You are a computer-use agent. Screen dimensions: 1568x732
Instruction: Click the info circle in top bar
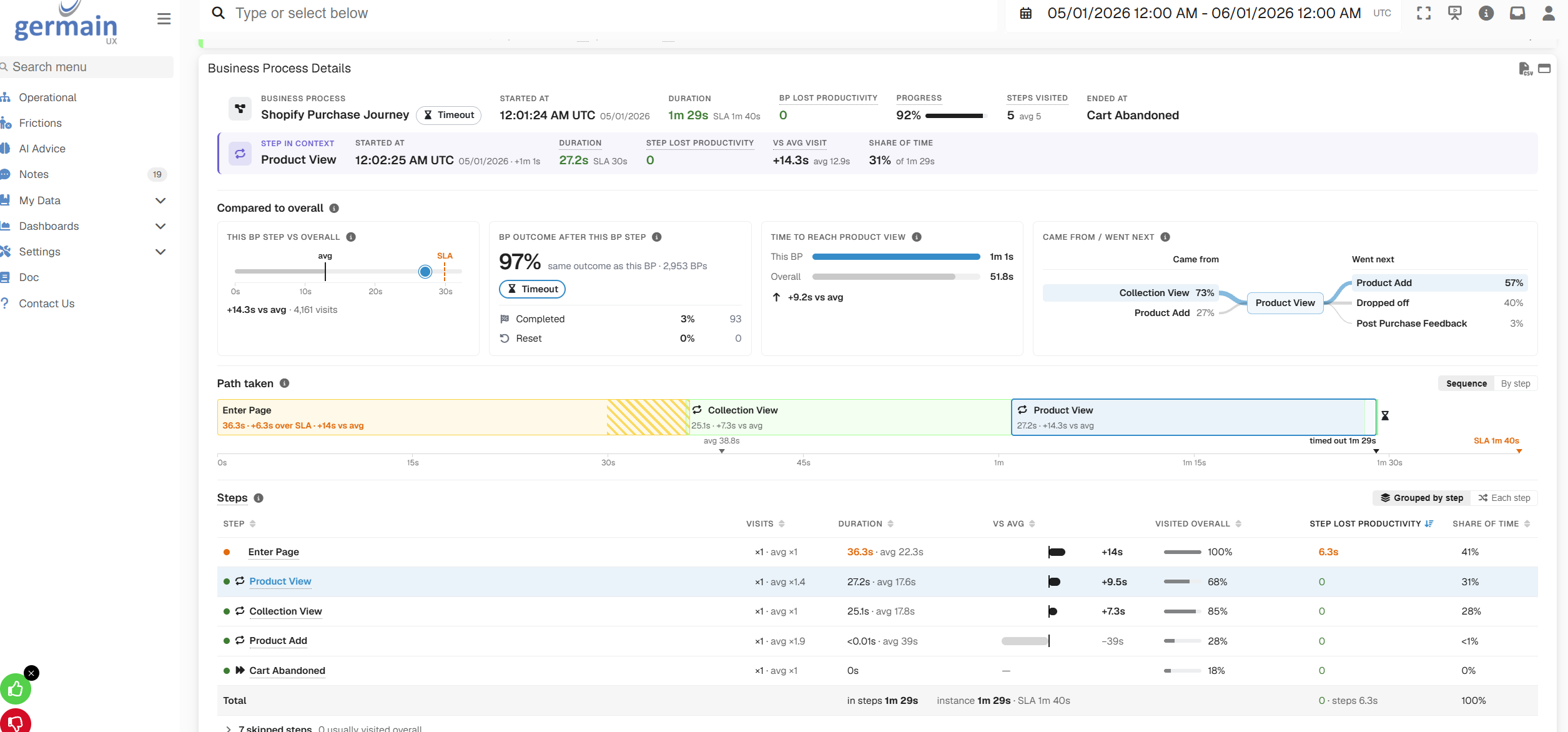[1486, 13]
